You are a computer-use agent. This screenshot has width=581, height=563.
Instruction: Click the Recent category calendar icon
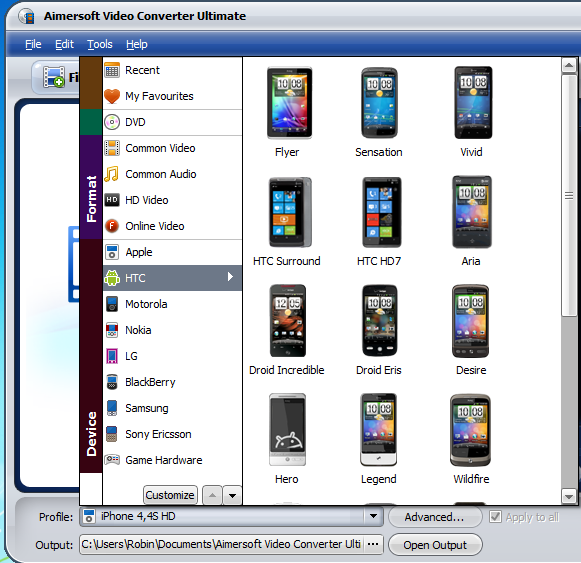click(112, 70)
